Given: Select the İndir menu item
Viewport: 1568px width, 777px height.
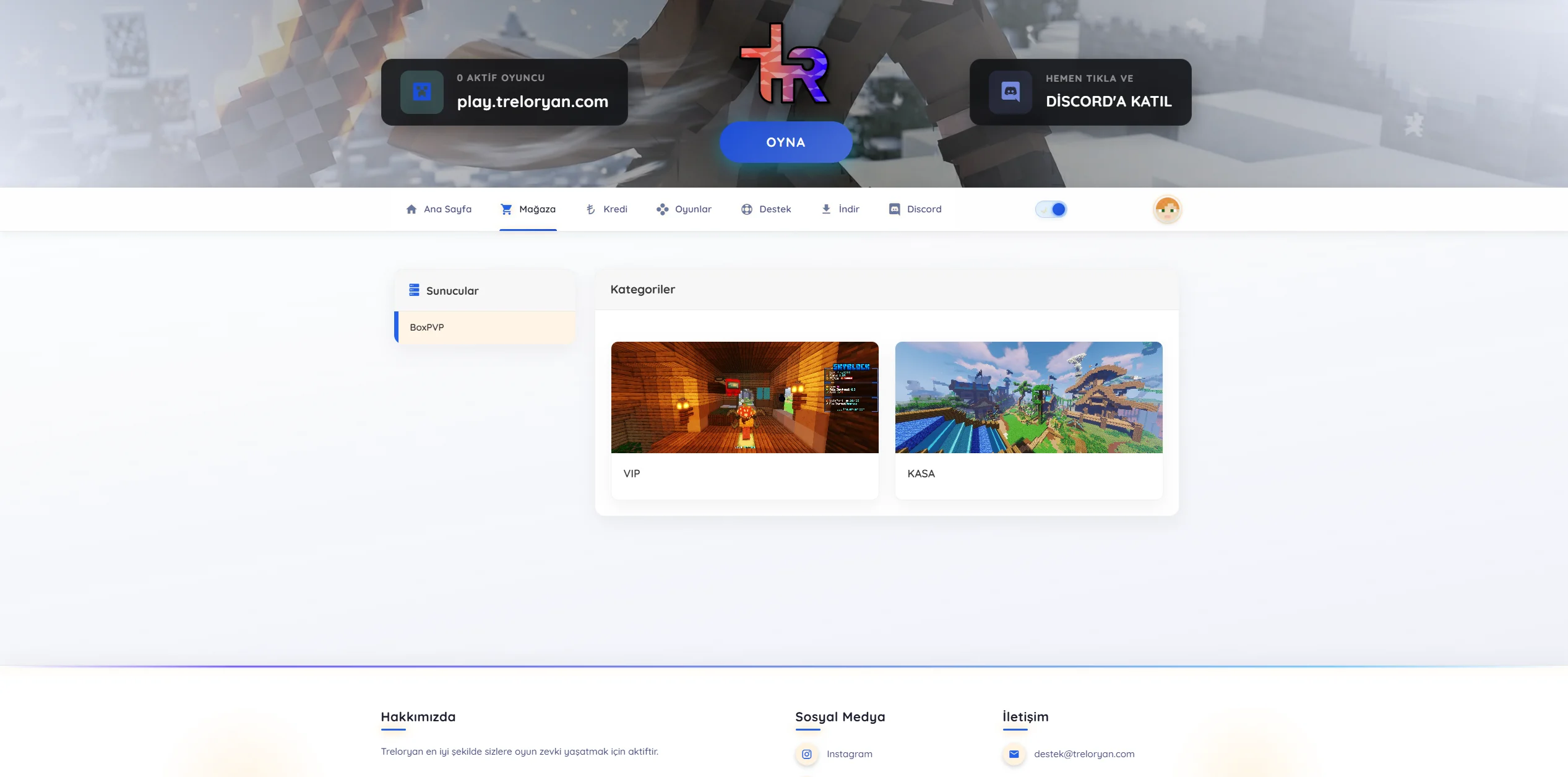Looking at the screenshot, I should pos(840,209).
